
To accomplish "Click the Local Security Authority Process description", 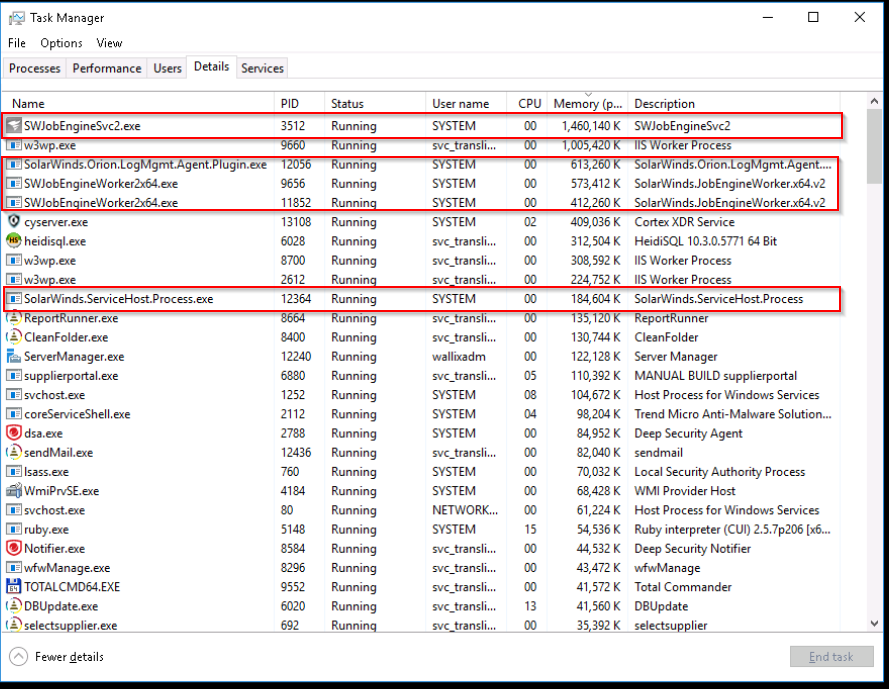I will tap(719, 472).
